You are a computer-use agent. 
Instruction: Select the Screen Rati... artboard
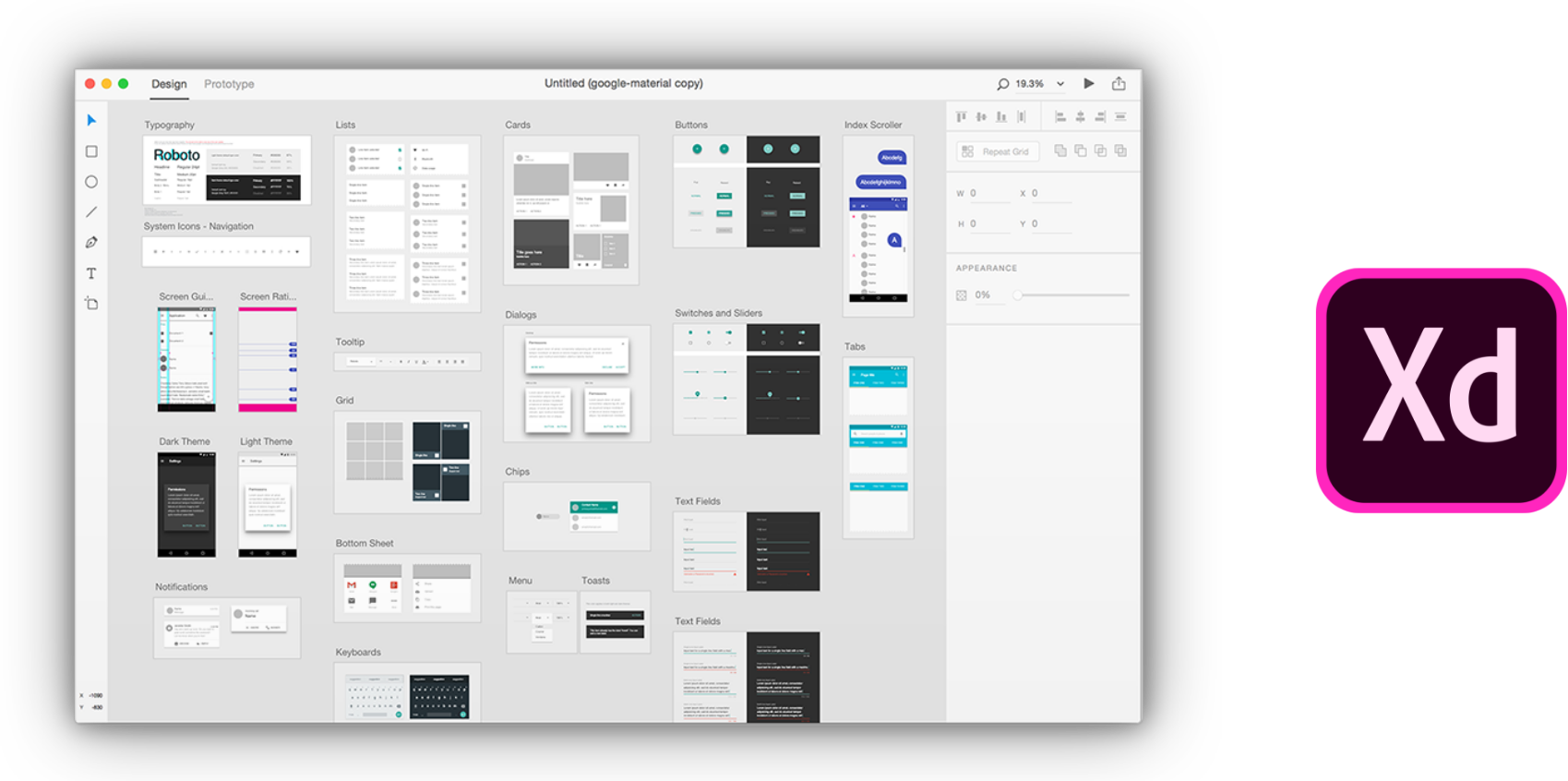coord(268,360)
